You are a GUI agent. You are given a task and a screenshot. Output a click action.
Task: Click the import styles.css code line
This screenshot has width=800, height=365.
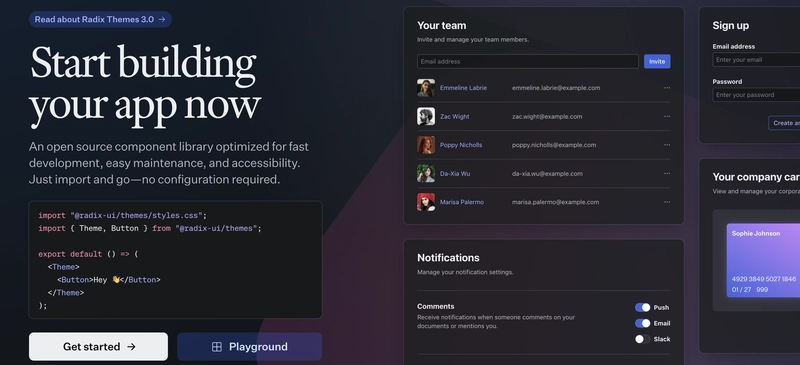coord(122,215)
